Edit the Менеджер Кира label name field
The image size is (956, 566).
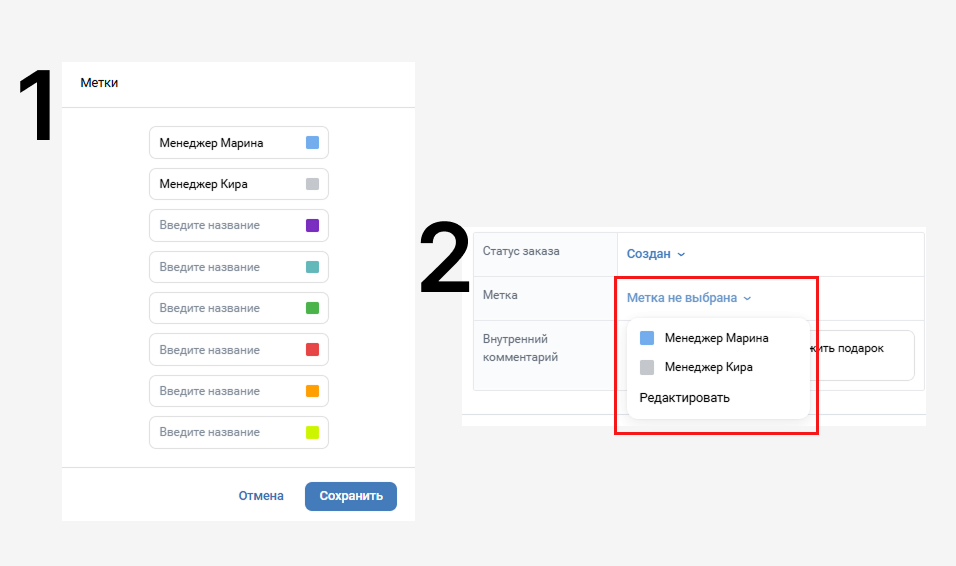239,184
